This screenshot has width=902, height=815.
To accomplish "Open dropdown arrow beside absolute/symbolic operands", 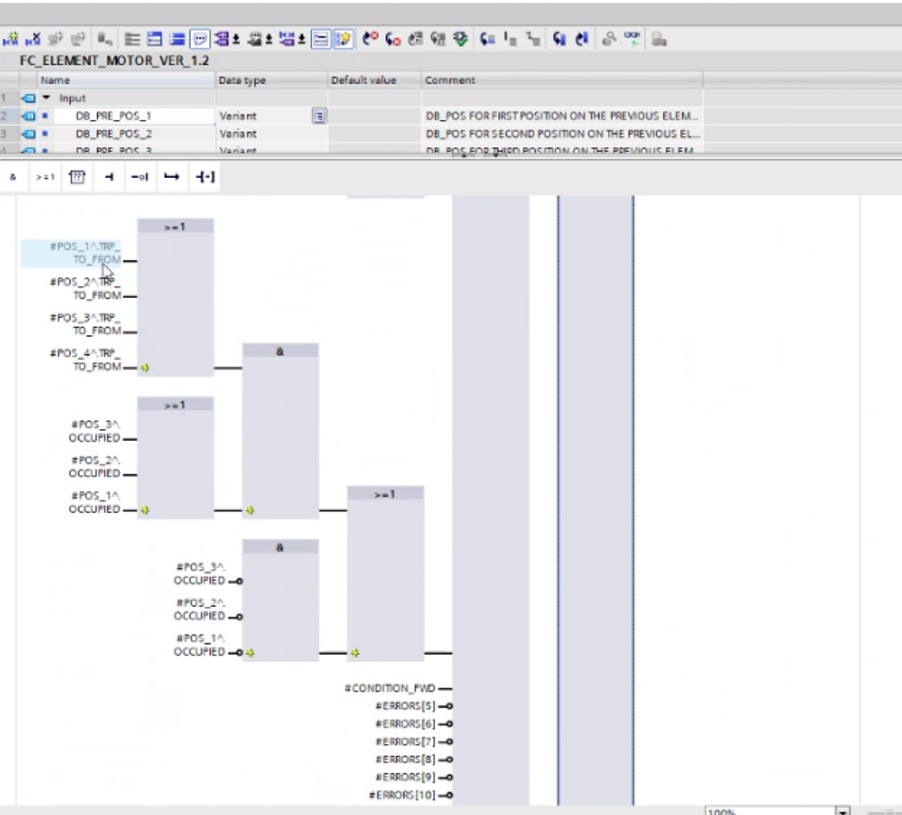I will (x=236, y=40).
